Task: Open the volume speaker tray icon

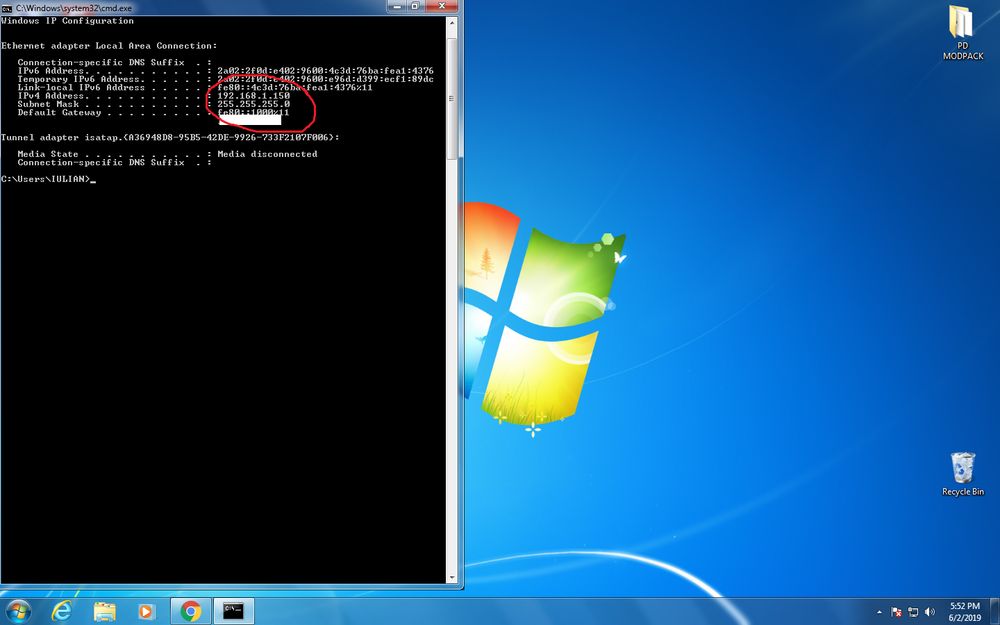Action: pyautogui.click(x=930, y=612)
